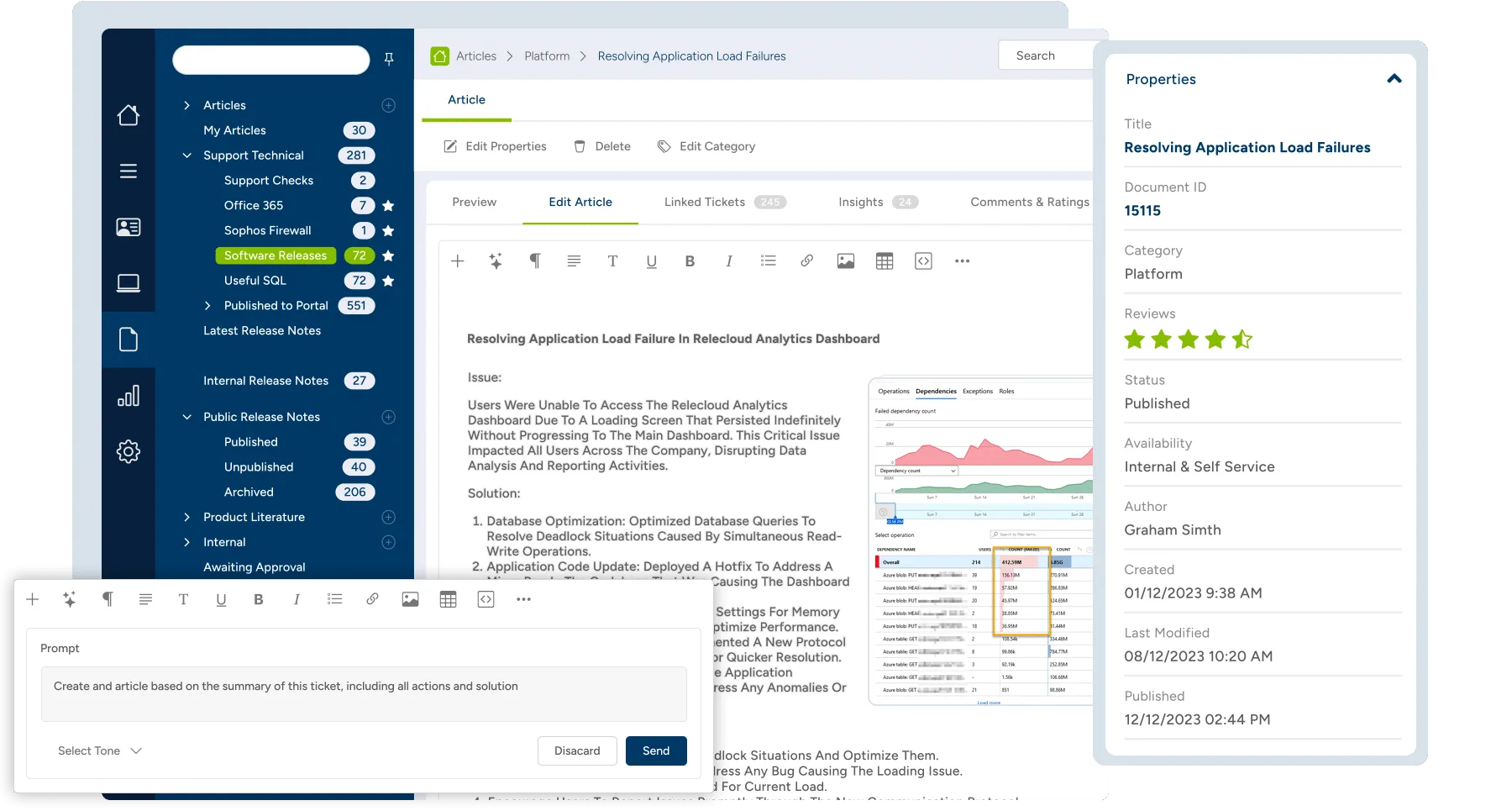This screenshot has height=811, width=1512.
Task: Add item with plus next to Articles
Action: point(389,106)
